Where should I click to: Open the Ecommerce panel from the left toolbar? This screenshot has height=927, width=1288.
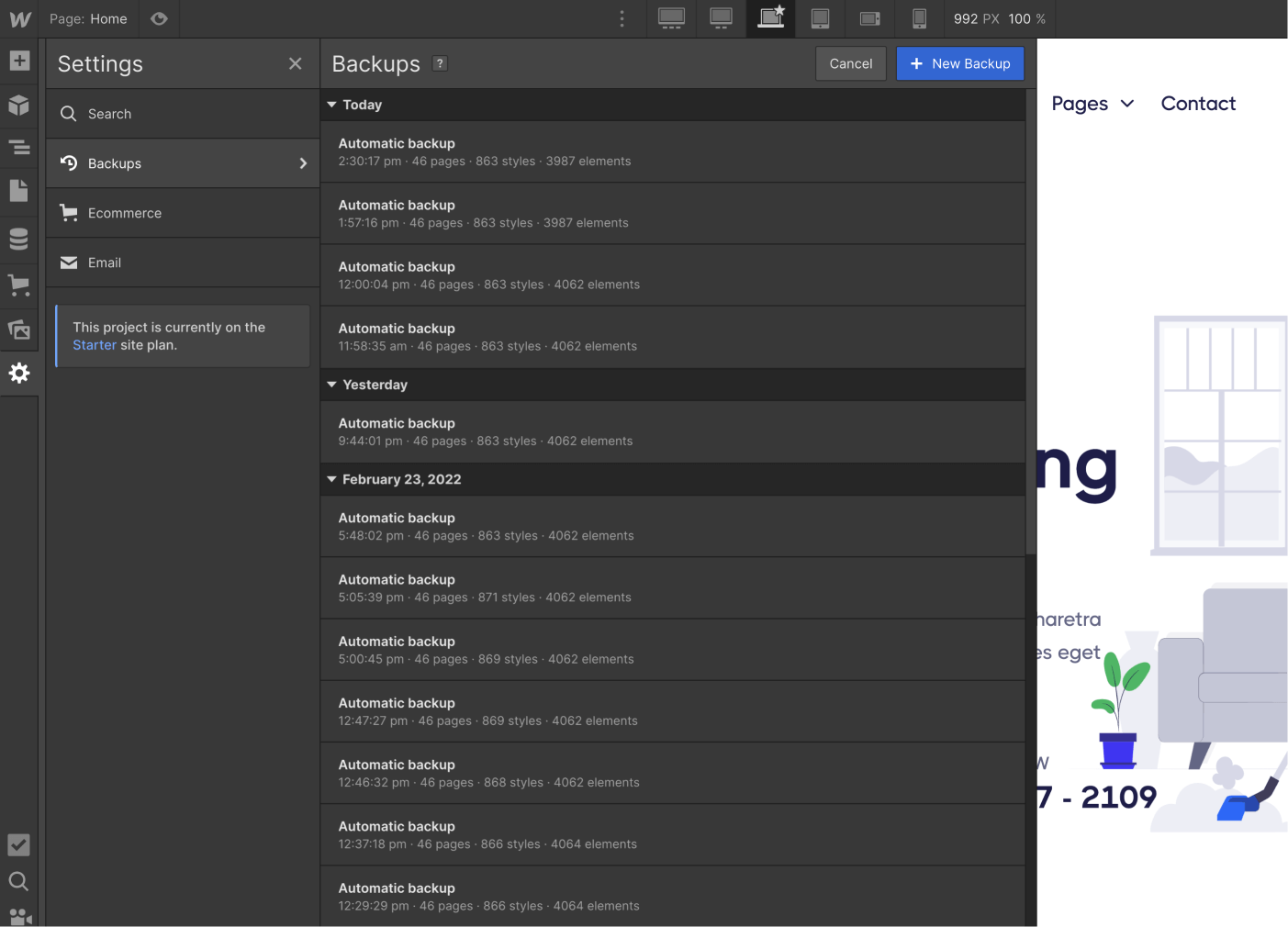(x=19, y=285)
